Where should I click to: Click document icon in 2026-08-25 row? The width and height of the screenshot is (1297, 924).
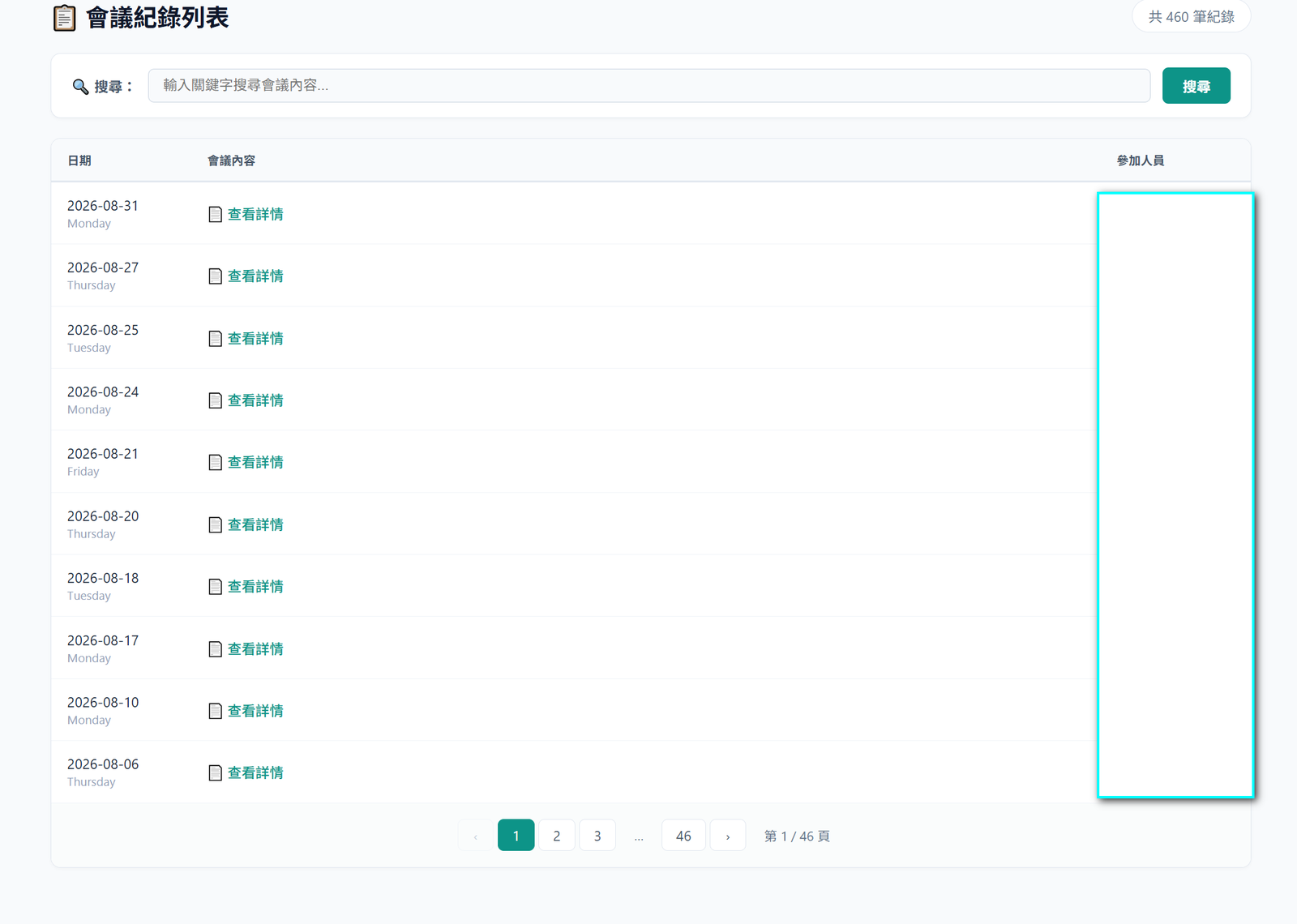click(215, 339)
